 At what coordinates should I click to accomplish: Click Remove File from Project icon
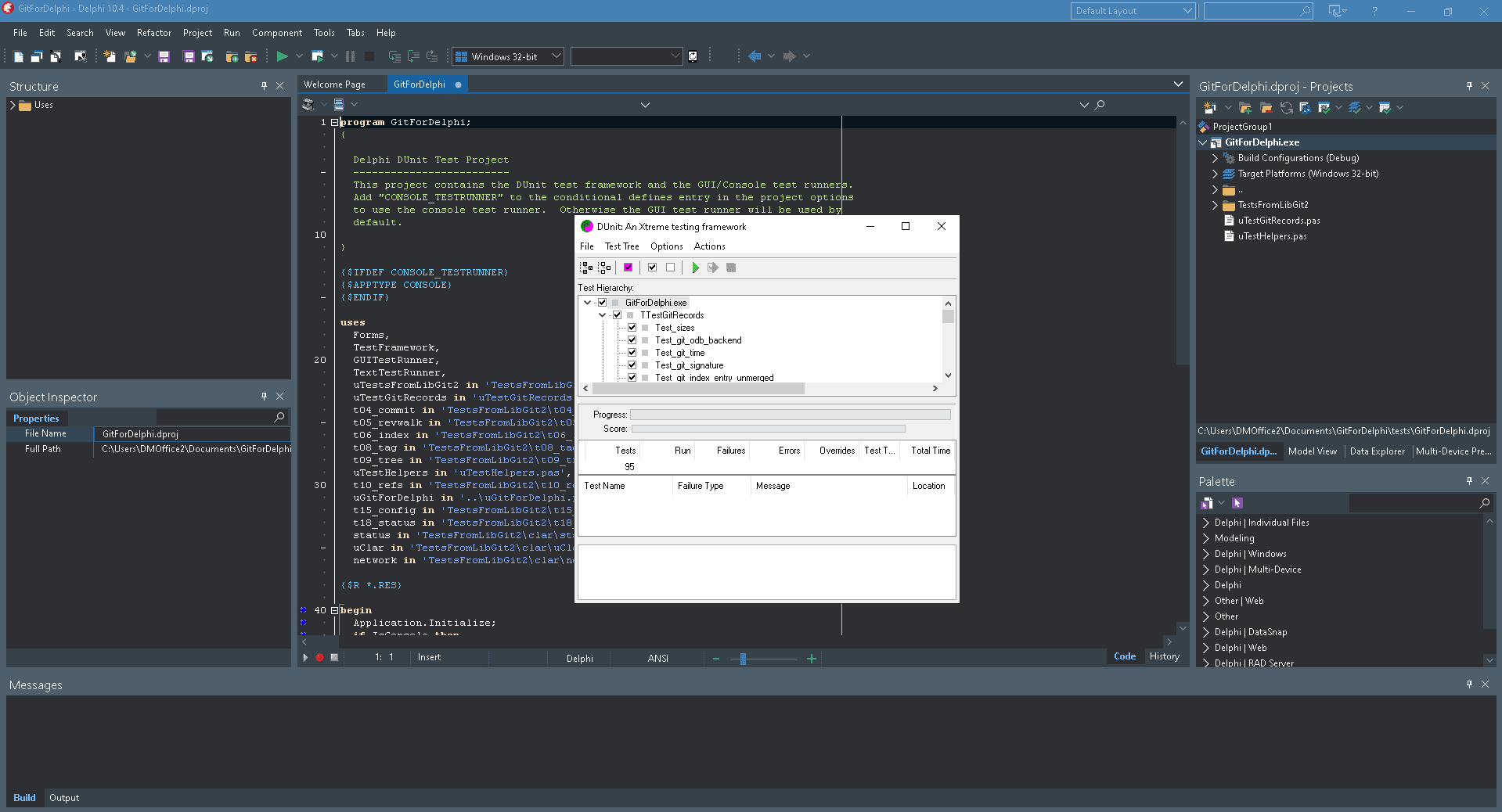tap(251, 56)
